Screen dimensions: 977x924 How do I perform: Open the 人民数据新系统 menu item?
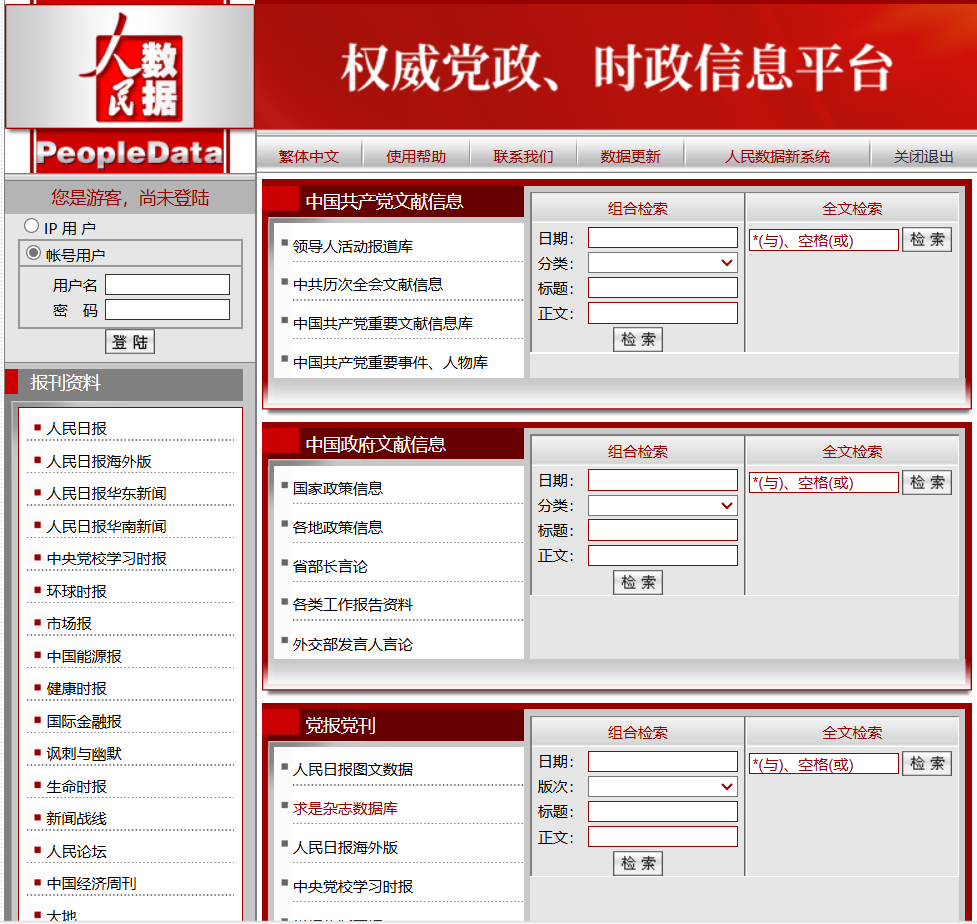point(777,156)
